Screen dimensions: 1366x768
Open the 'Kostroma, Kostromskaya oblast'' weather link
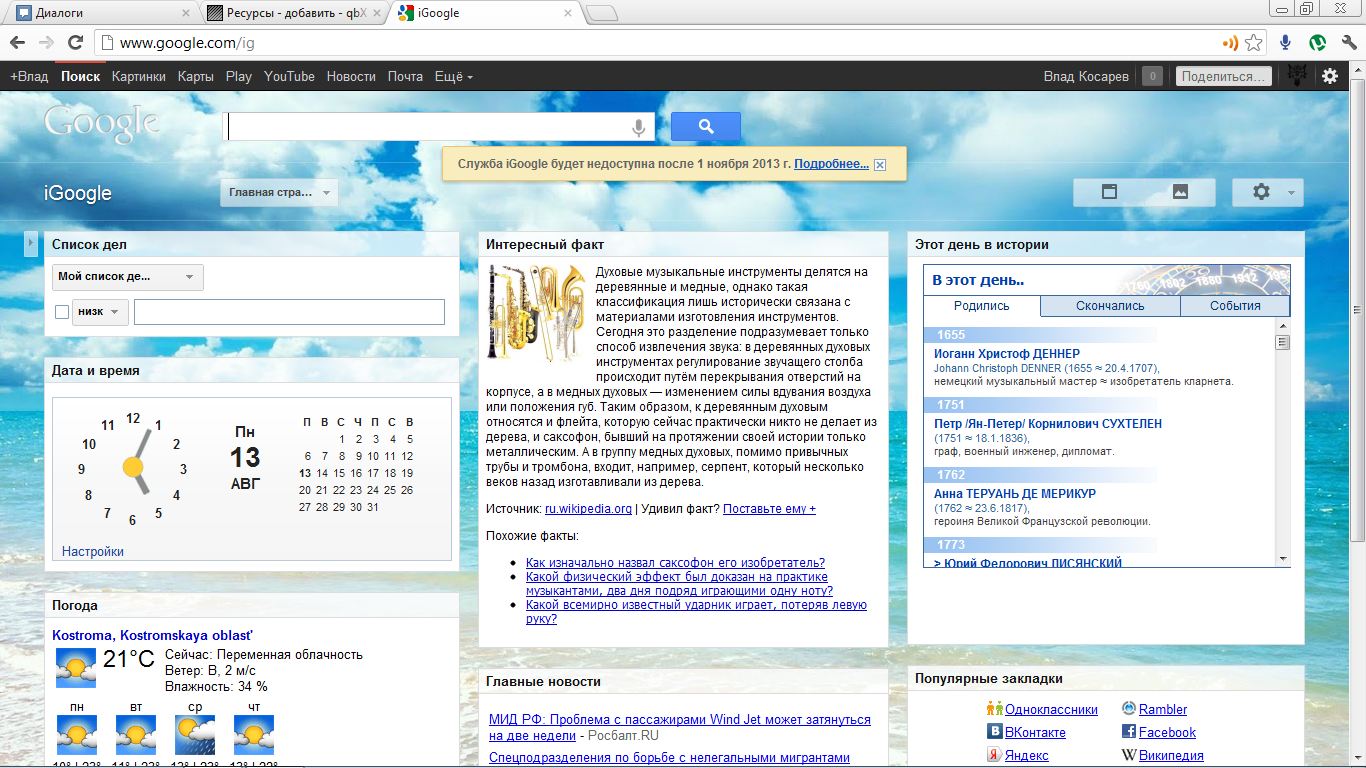(152, 635)
